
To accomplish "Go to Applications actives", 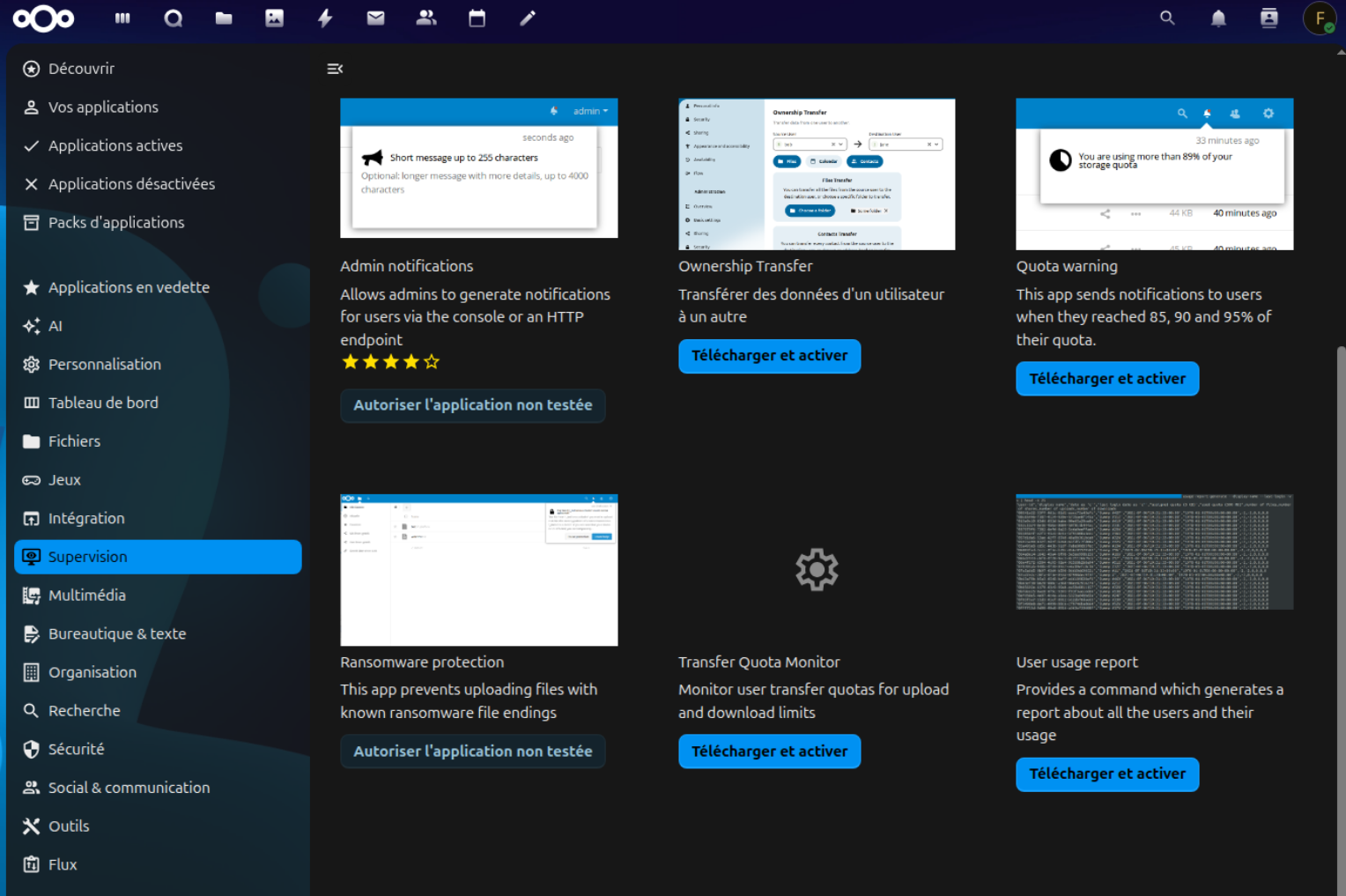I will point(115,145).
